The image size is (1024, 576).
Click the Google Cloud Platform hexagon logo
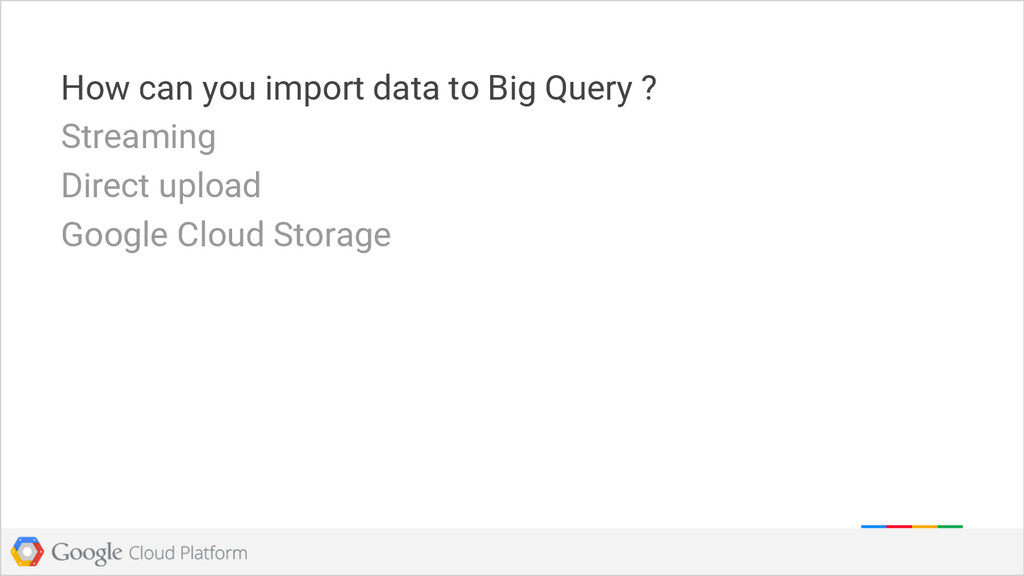27,552
